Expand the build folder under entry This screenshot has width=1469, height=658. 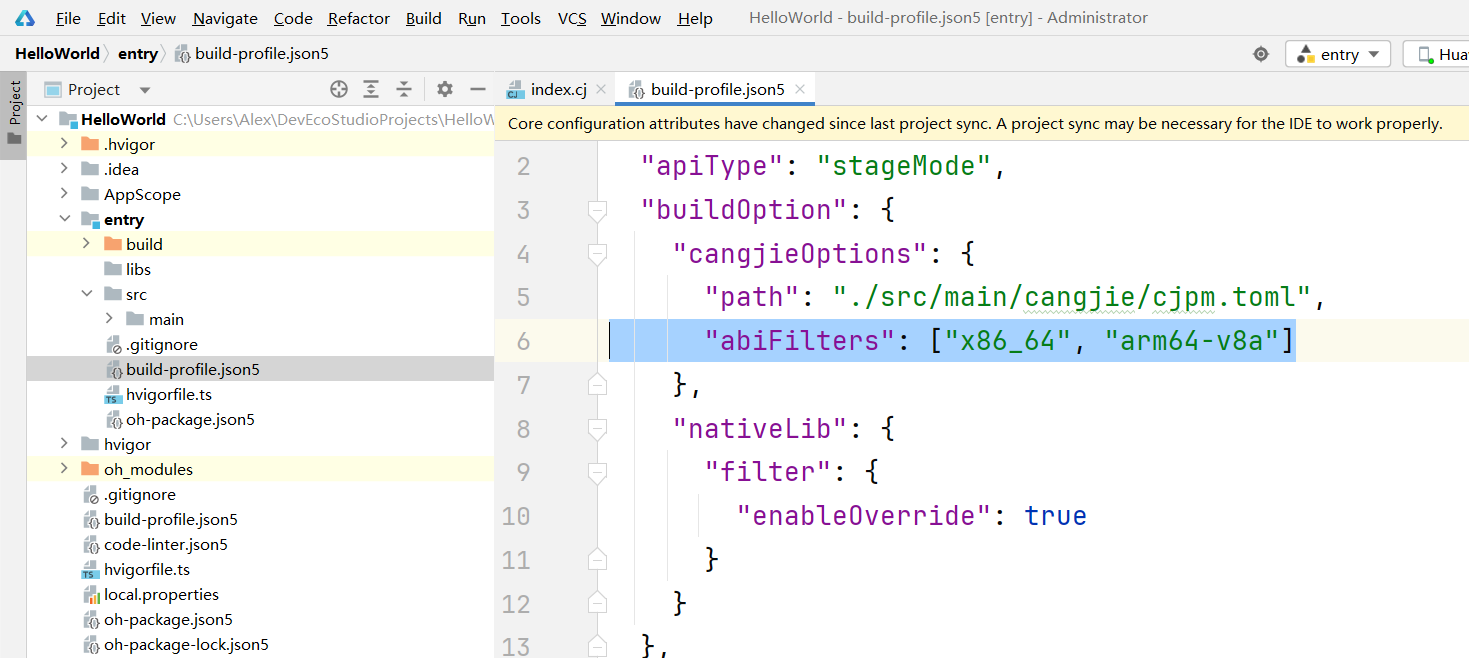[86, 244]
